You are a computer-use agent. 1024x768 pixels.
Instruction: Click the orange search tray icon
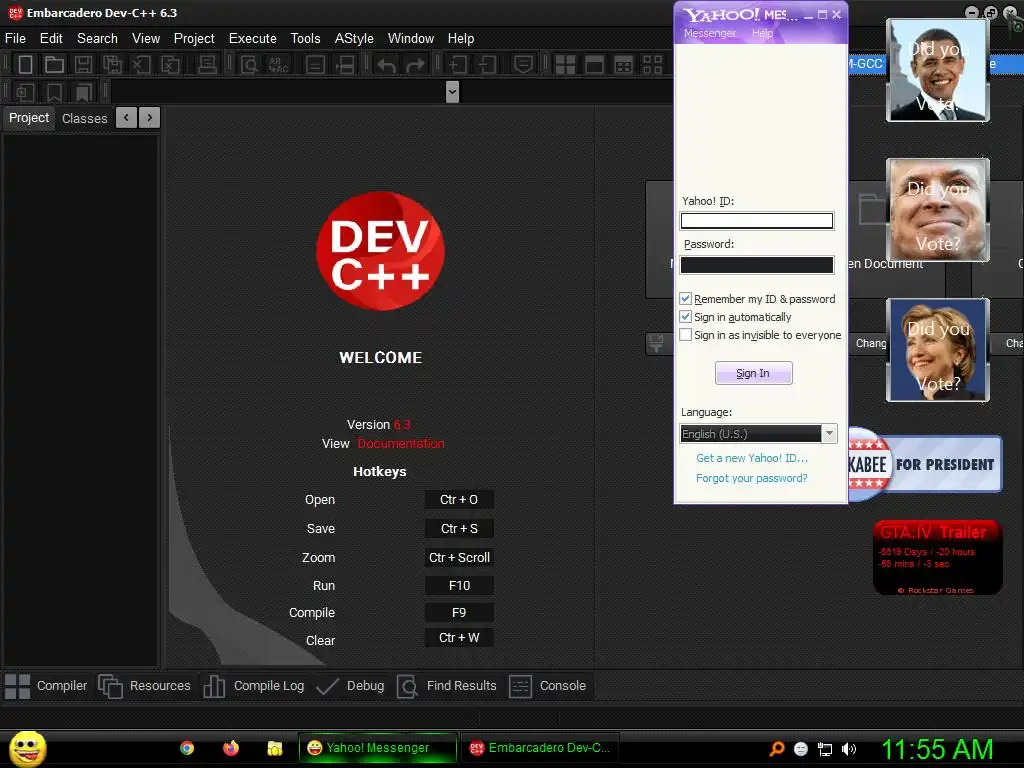click(776, 749)
